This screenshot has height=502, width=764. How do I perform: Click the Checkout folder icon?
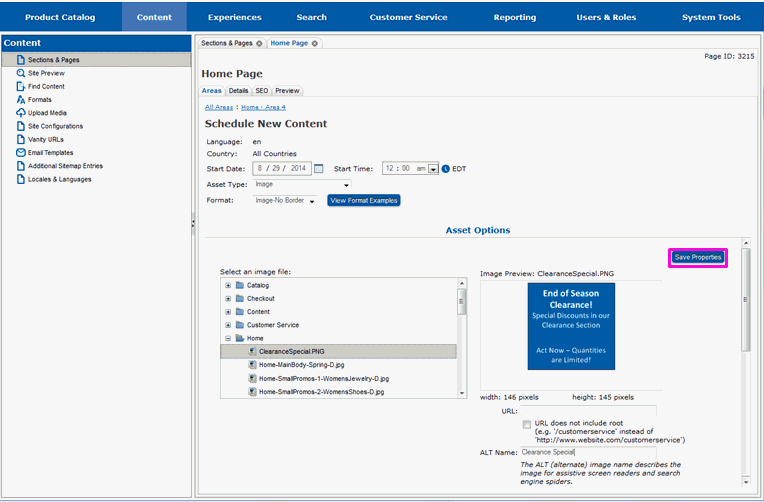click(x=239, y=298)
